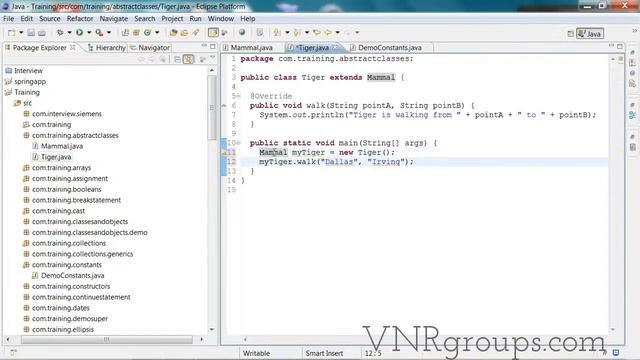Open the External Tools dropdown arrow

coord(109,33)
